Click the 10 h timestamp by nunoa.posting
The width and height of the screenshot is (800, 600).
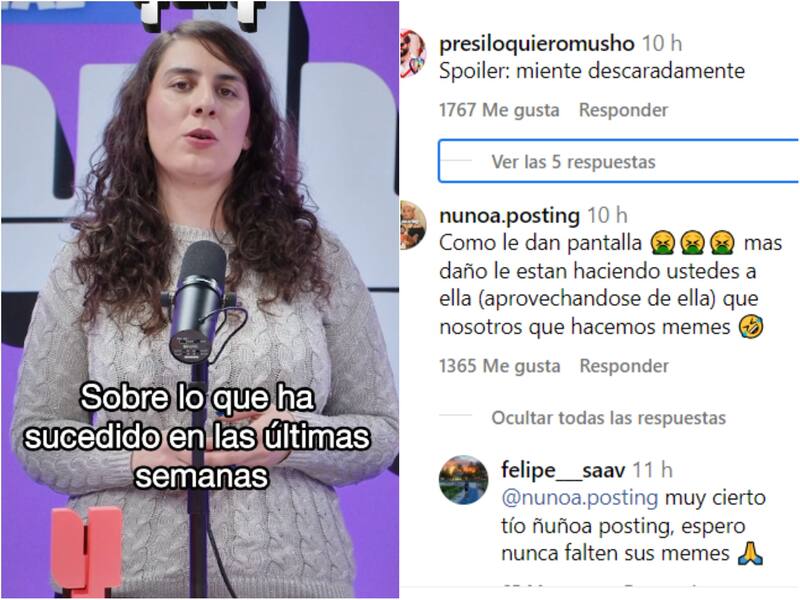point(607,216)
